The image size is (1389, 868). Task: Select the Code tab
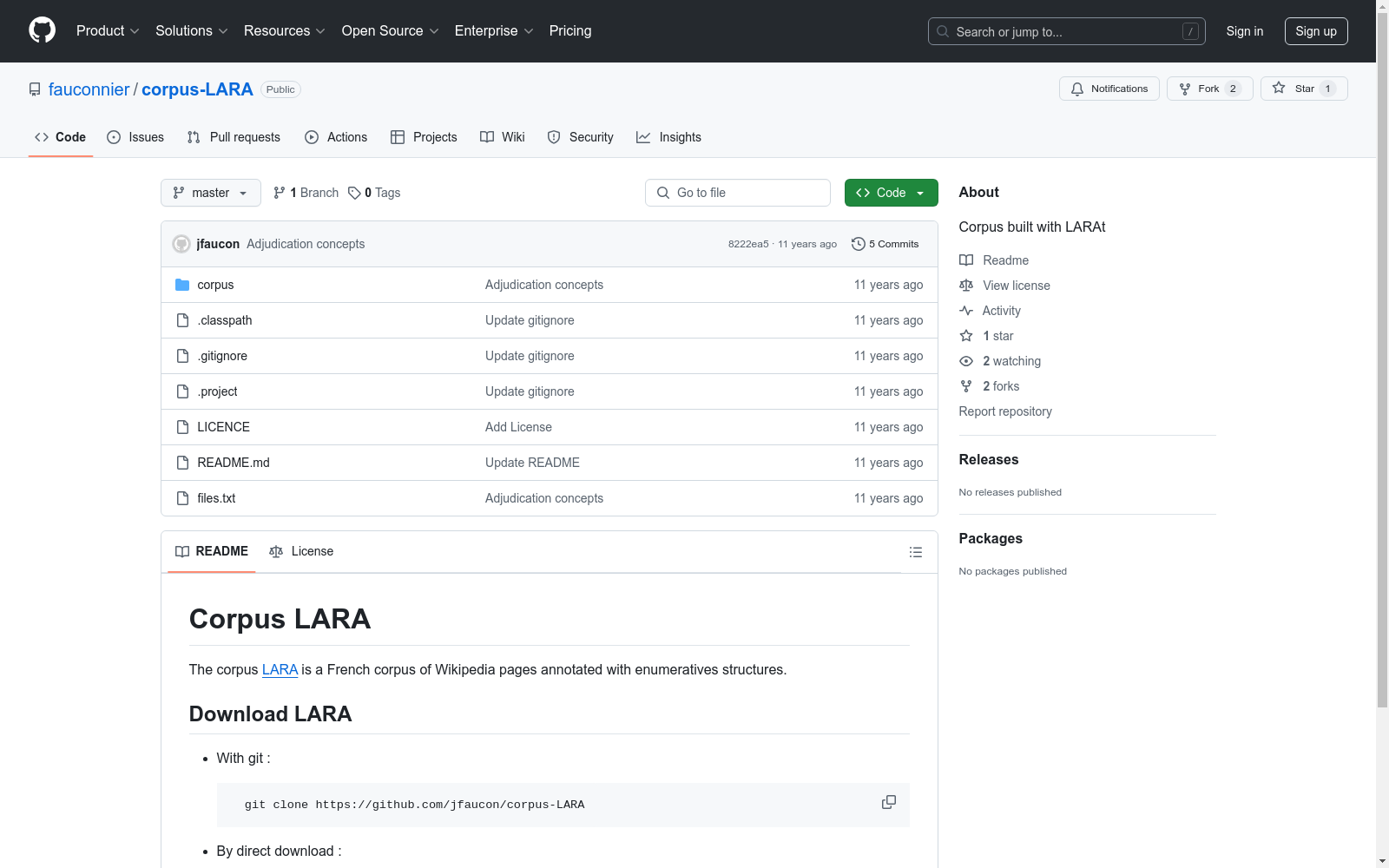pos(61,137)
